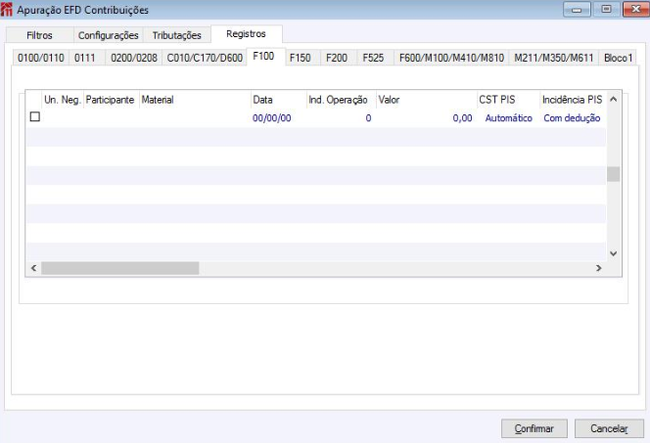
Task: Open the Com dedução incidence cell
Action: [x=572, y=118]
